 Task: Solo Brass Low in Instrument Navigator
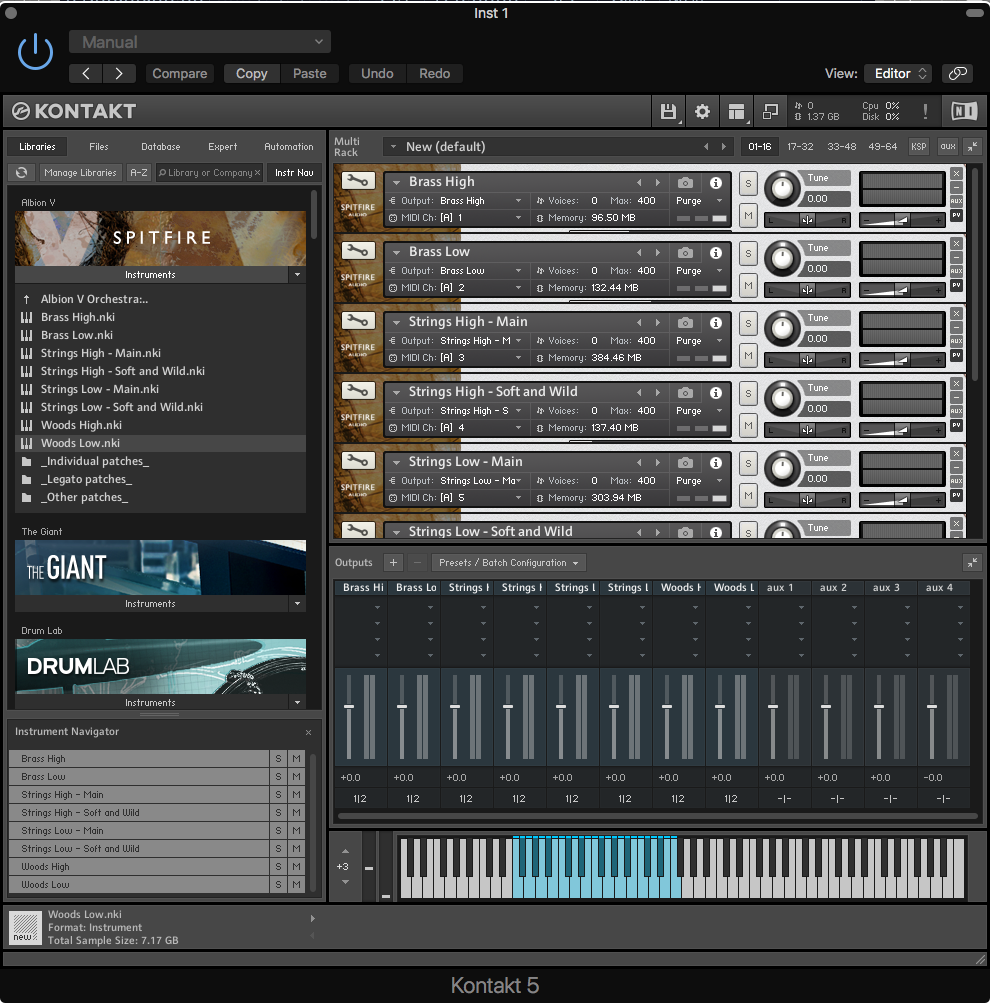(x=278, y=777)
